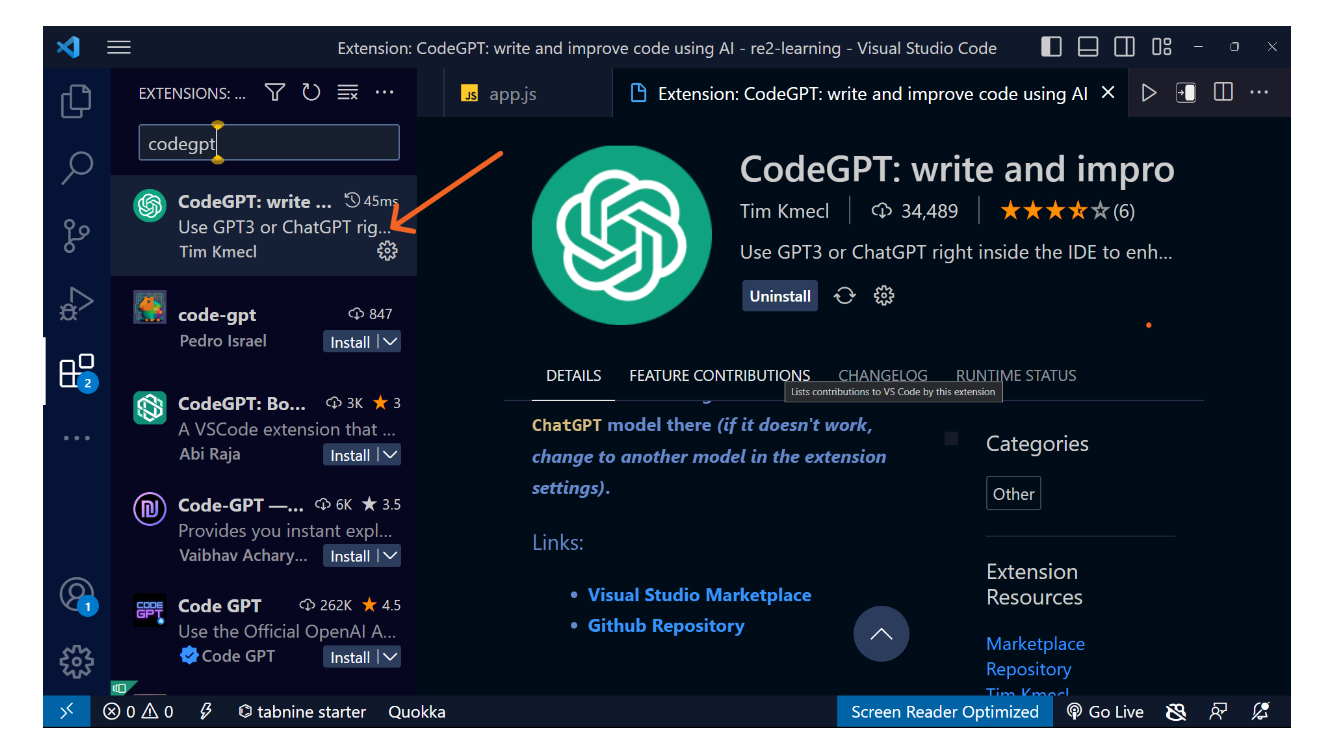This screenshot has width=1317, height=742.
Task: Toggle the bottom panel
Action: click(1088, 47)
